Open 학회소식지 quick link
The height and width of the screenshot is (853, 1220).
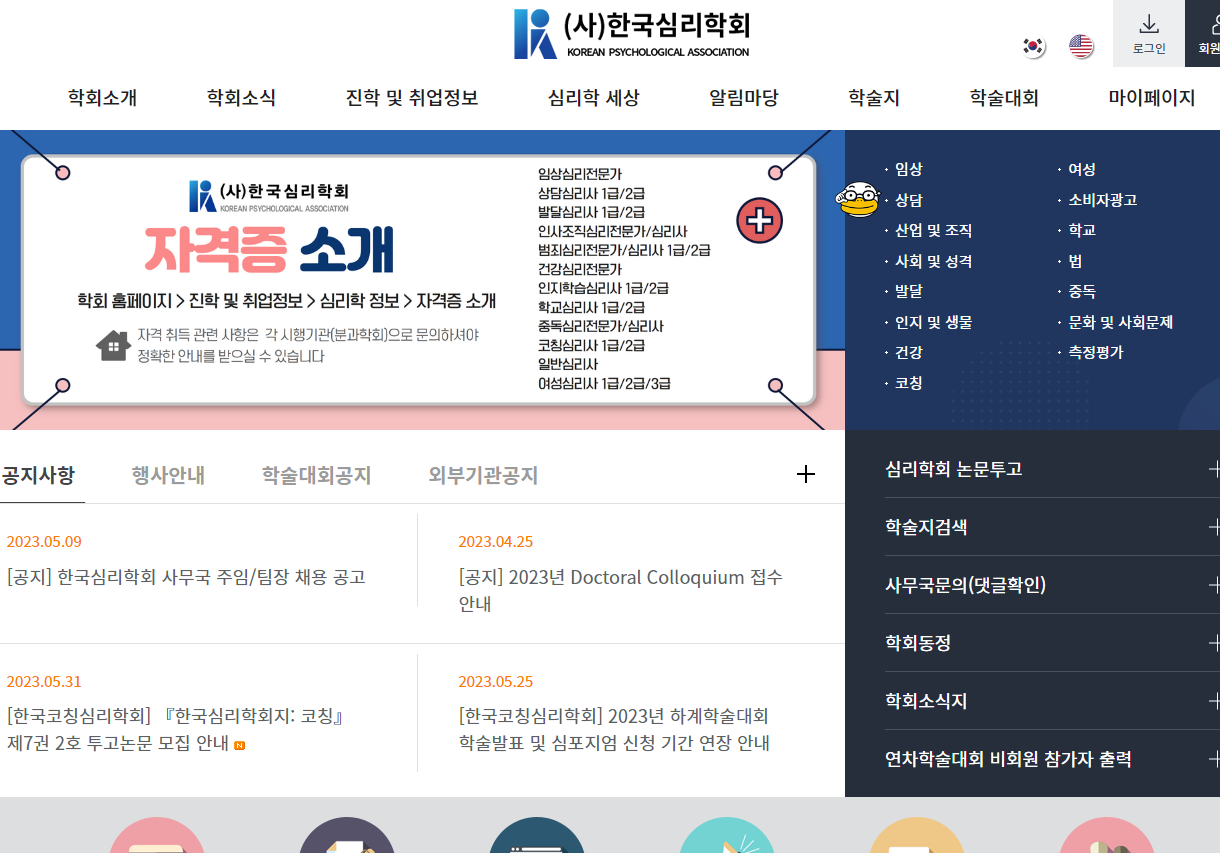click(x=926, y=701)
